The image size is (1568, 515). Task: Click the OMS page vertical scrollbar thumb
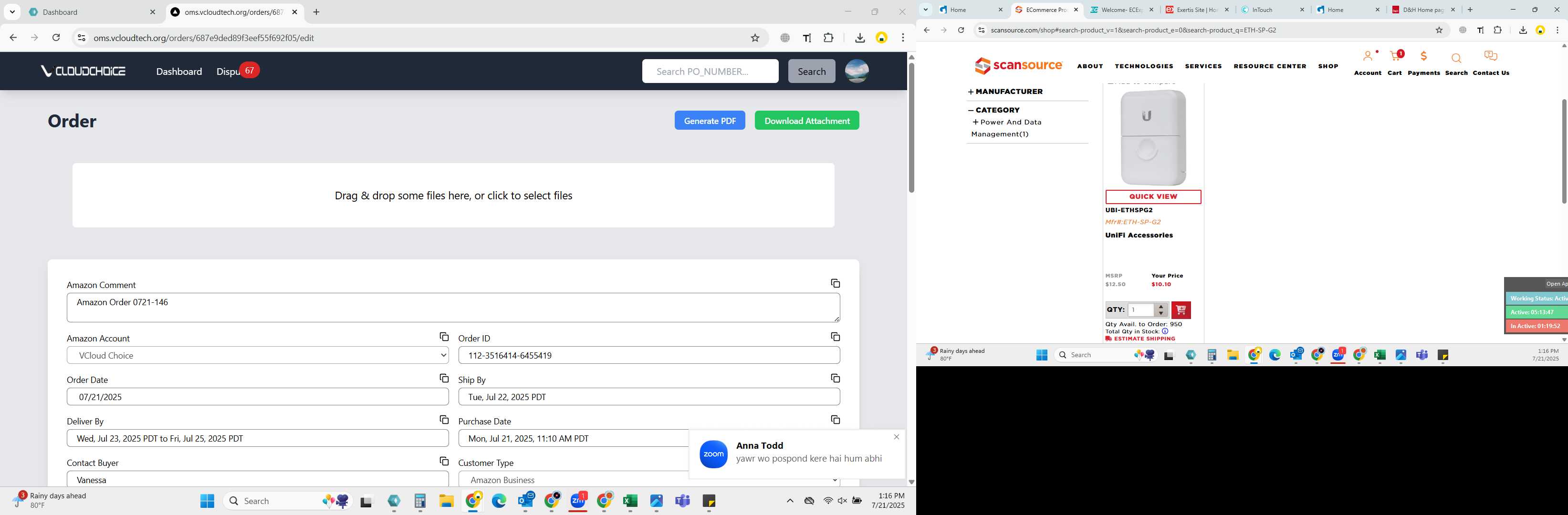(911, 128)
